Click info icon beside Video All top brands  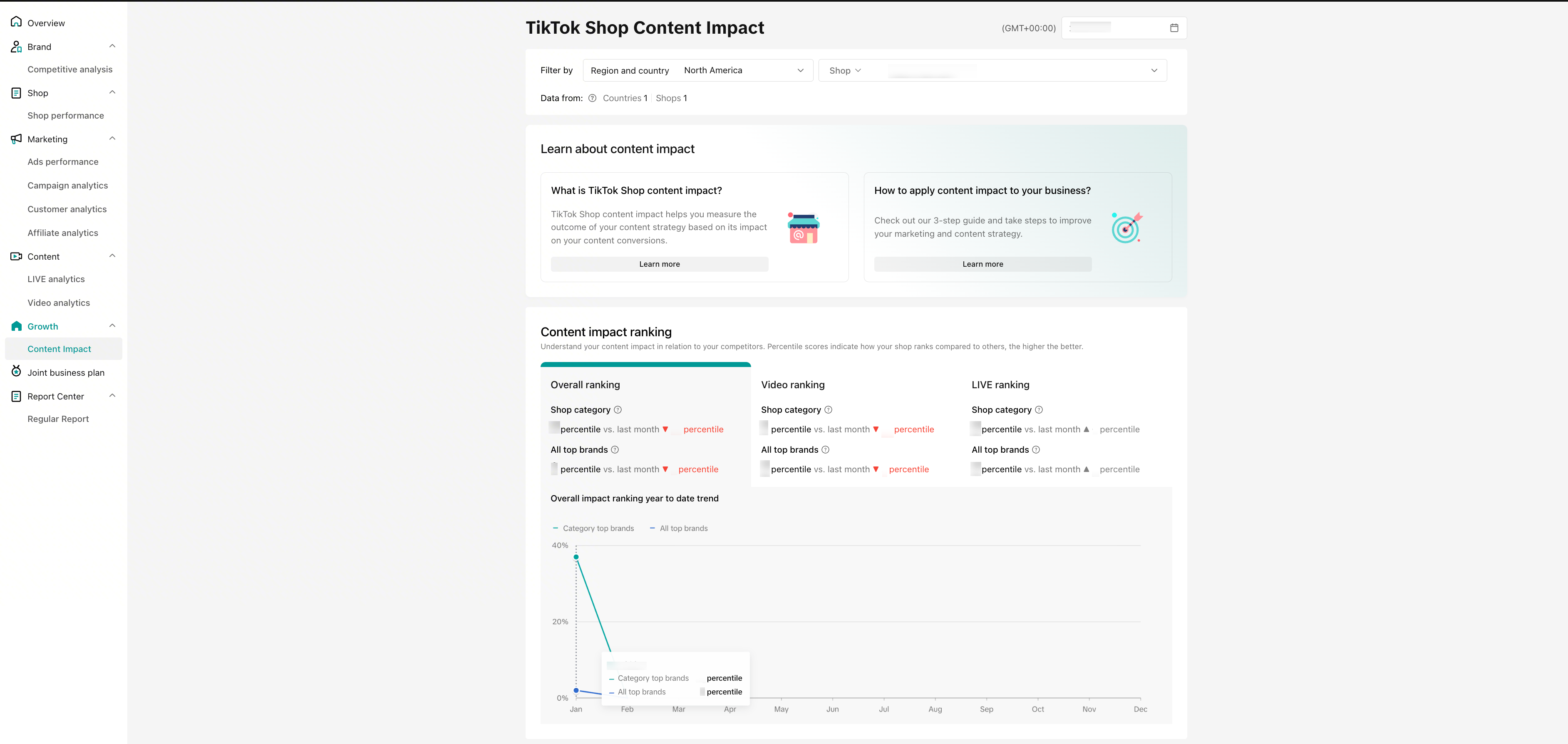tap(825, 450)
